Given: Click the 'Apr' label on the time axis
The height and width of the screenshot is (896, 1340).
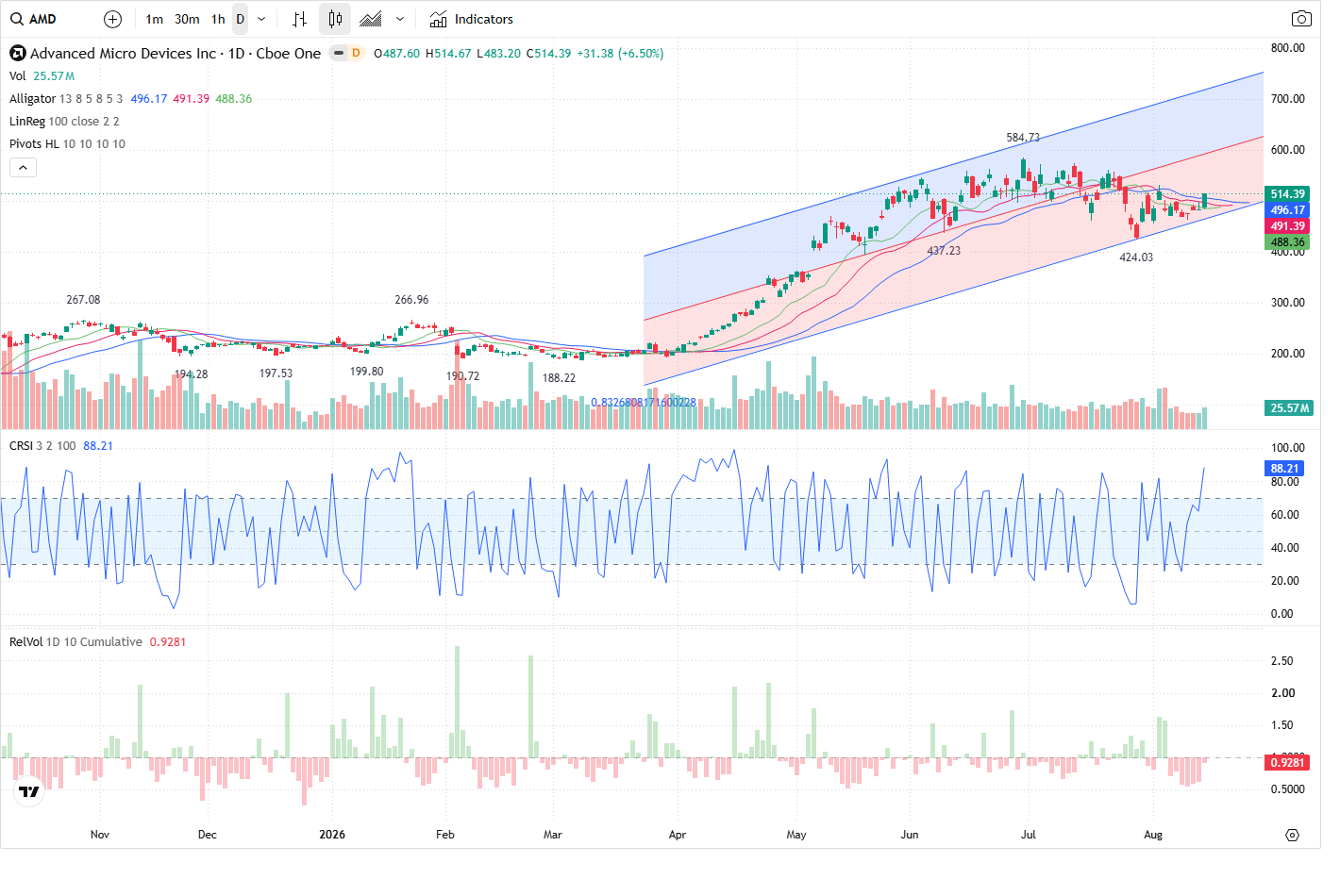Looking at the screenshot, I should tap(678, 835).
